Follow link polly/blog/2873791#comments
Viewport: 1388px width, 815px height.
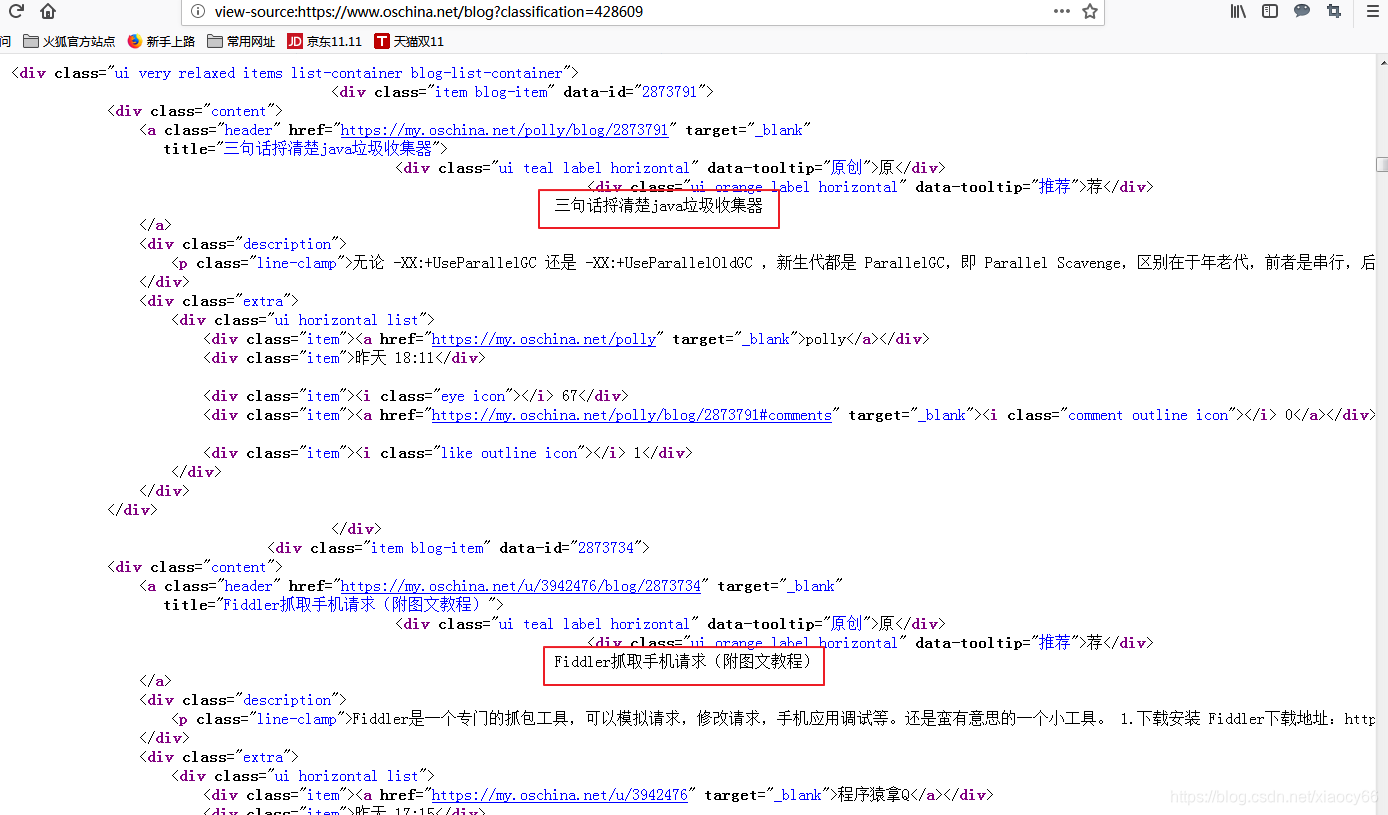[631, 415]
